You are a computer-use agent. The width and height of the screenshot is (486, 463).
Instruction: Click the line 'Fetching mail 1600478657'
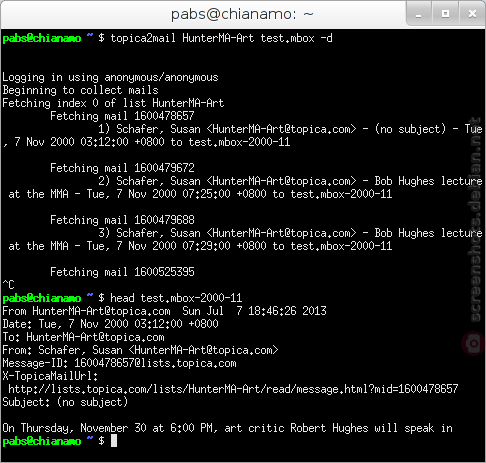coord(122,116)
